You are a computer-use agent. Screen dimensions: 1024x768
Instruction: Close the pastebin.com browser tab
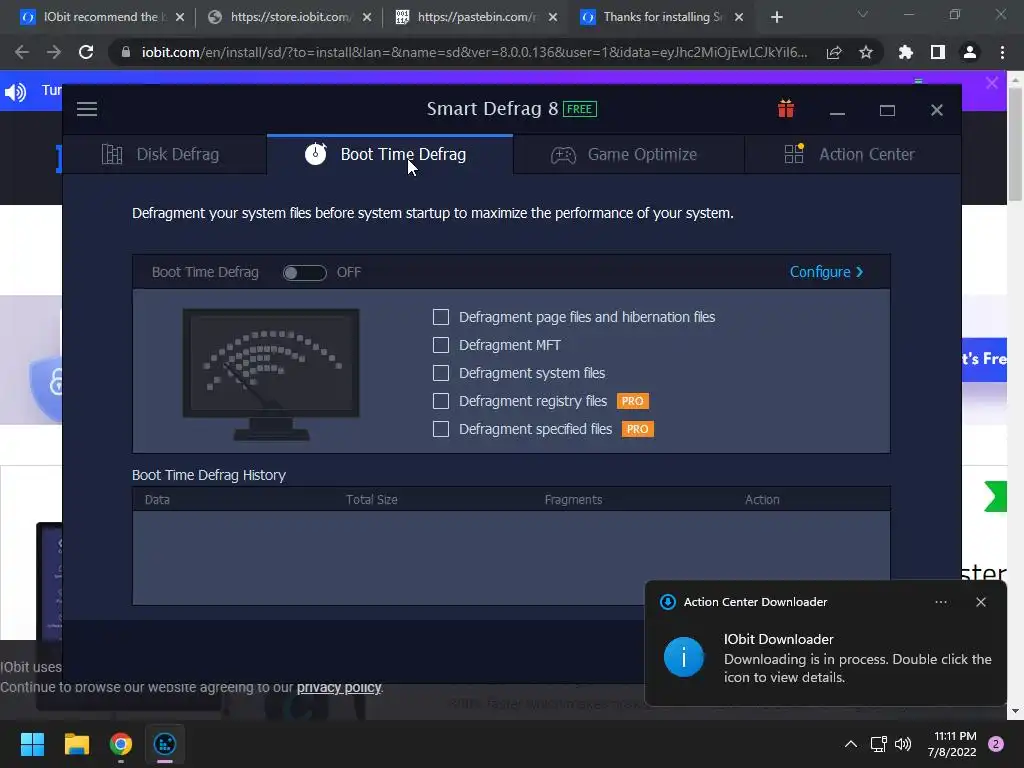point(553,17)
